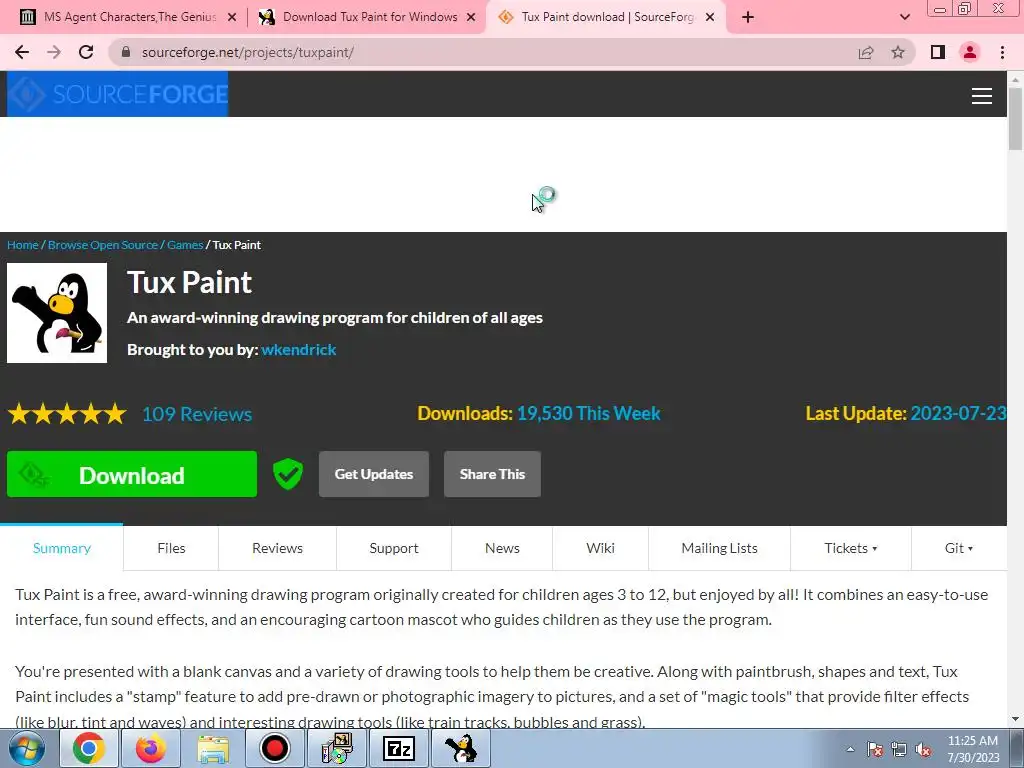Open the Support tab

[394, 548]
